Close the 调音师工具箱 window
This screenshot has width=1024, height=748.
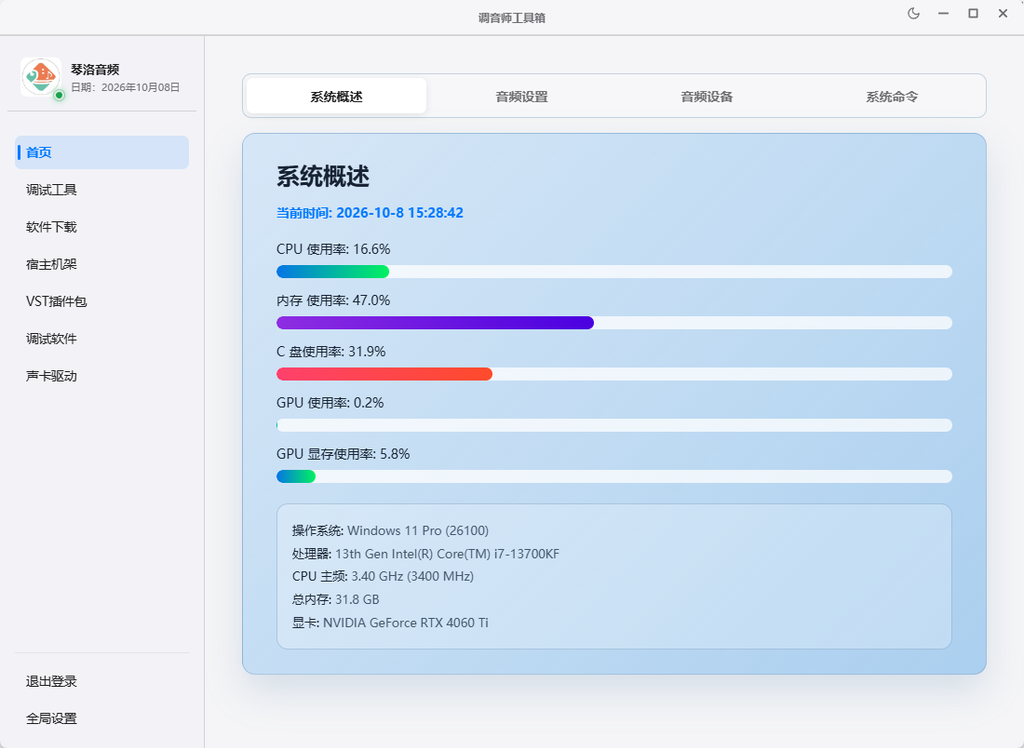click(1003, 14)
